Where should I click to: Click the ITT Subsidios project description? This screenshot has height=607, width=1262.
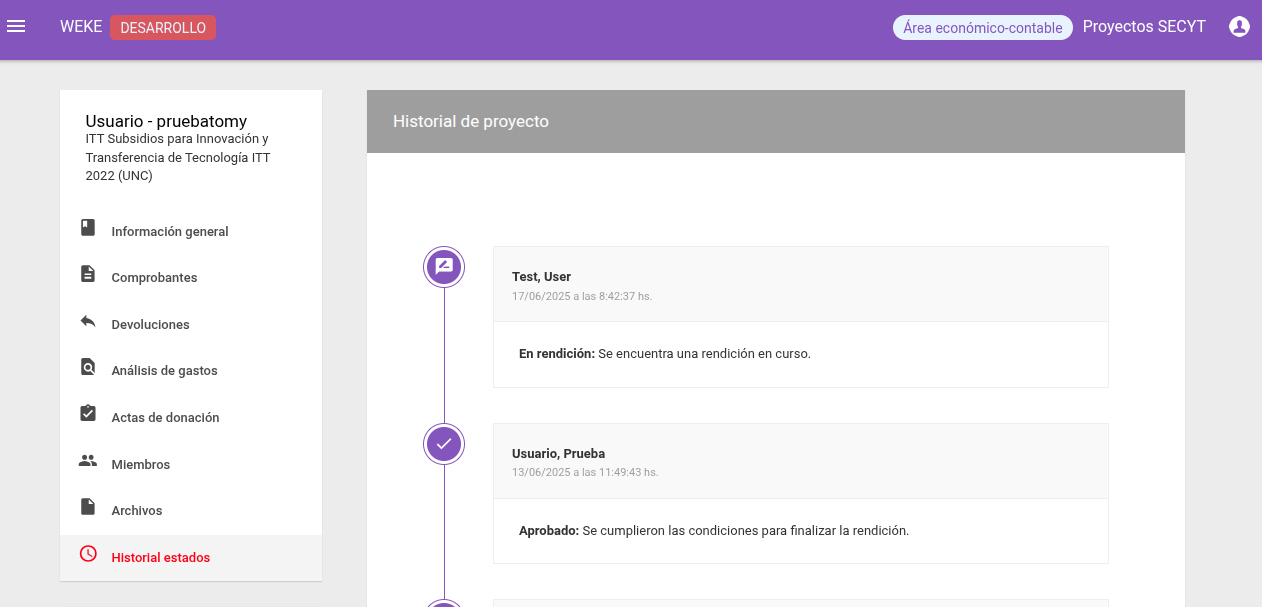178,157
